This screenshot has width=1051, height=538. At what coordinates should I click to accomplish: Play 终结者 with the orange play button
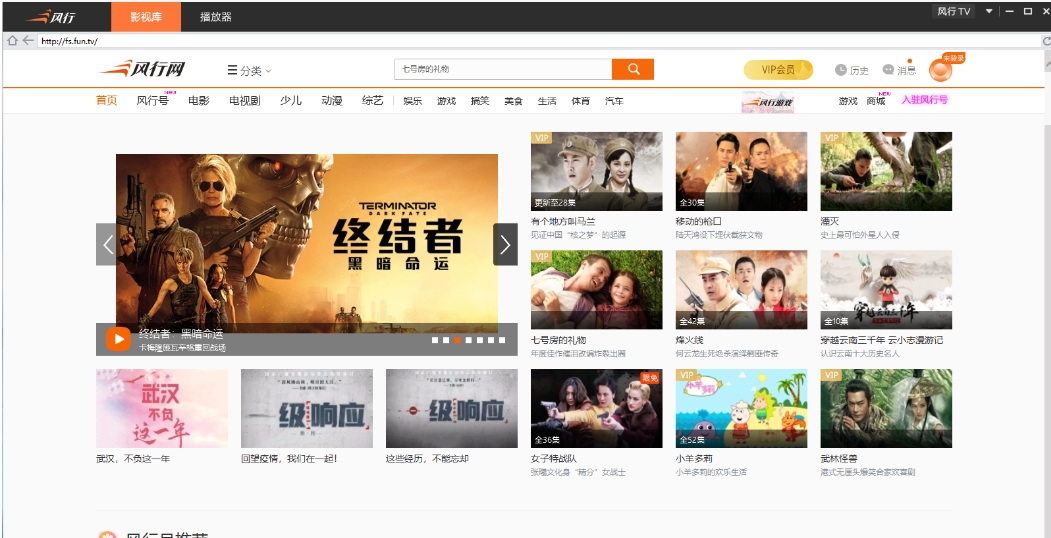(x=119, y=339)
